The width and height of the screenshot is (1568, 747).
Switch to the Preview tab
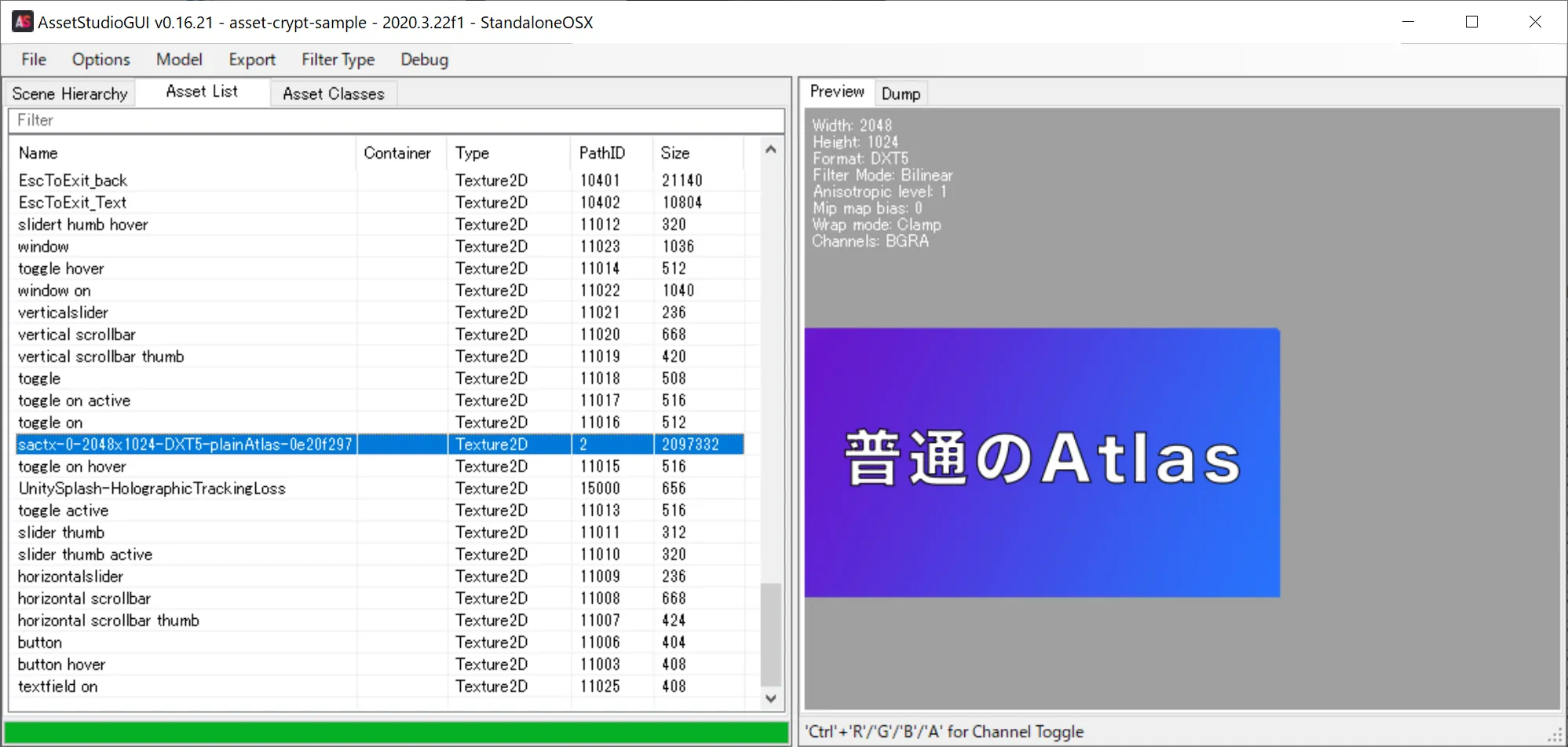836,91
